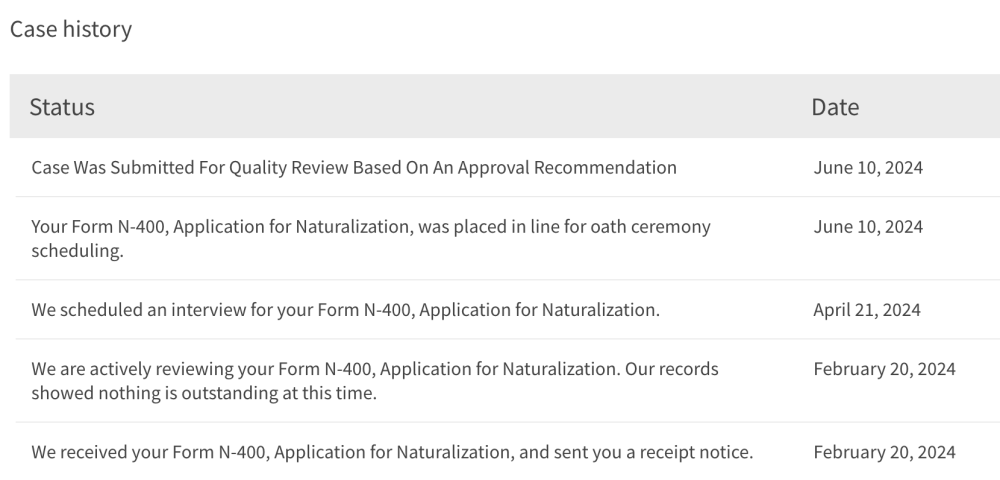Click 'sent you a receipt notice' text
Image resolution: width=1000 pixels, height=480 pixels.
tap(654, 452)
